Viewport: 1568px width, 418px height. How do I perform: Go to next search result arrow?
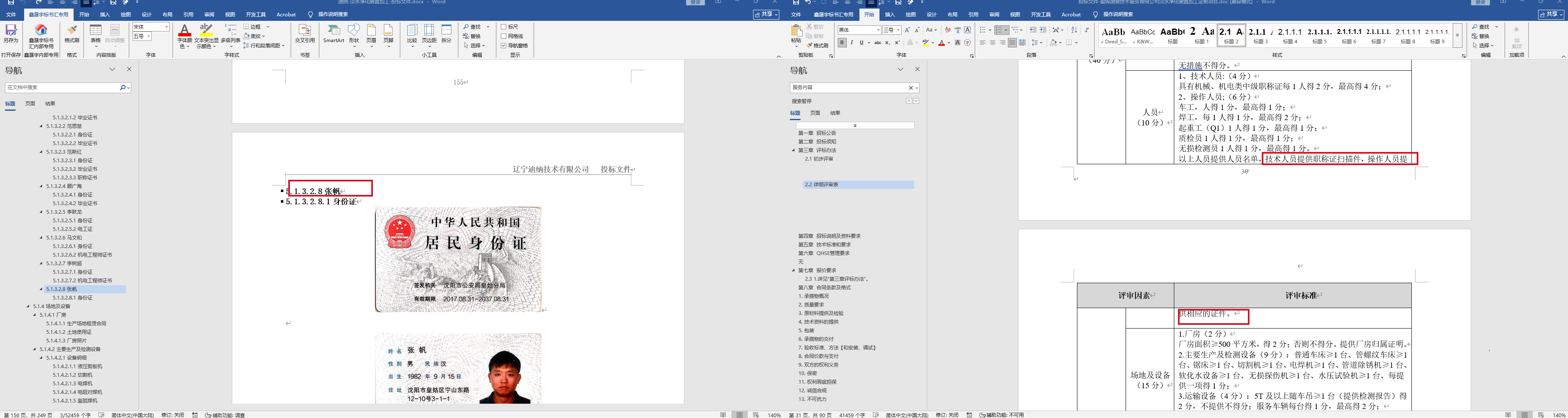click(x=916, y=101)
